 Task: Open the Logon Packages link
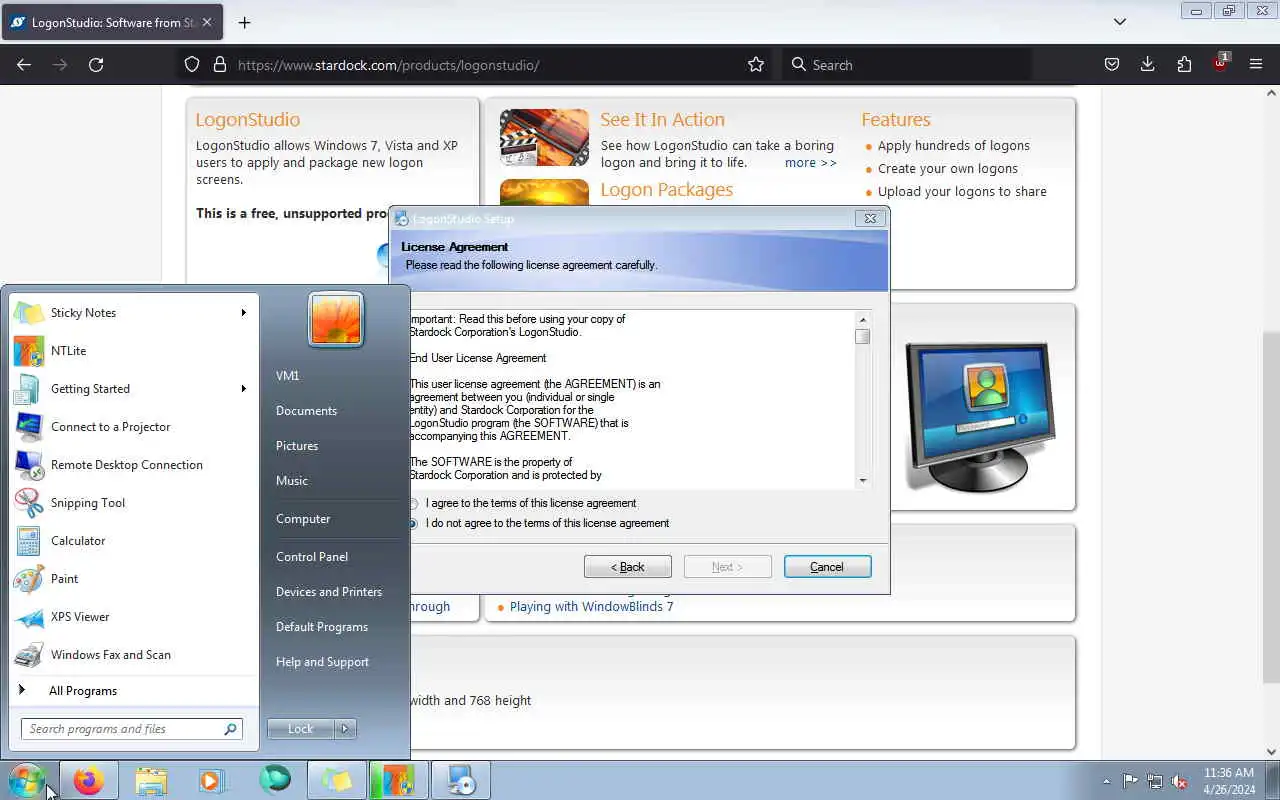[x=667, y=190]
